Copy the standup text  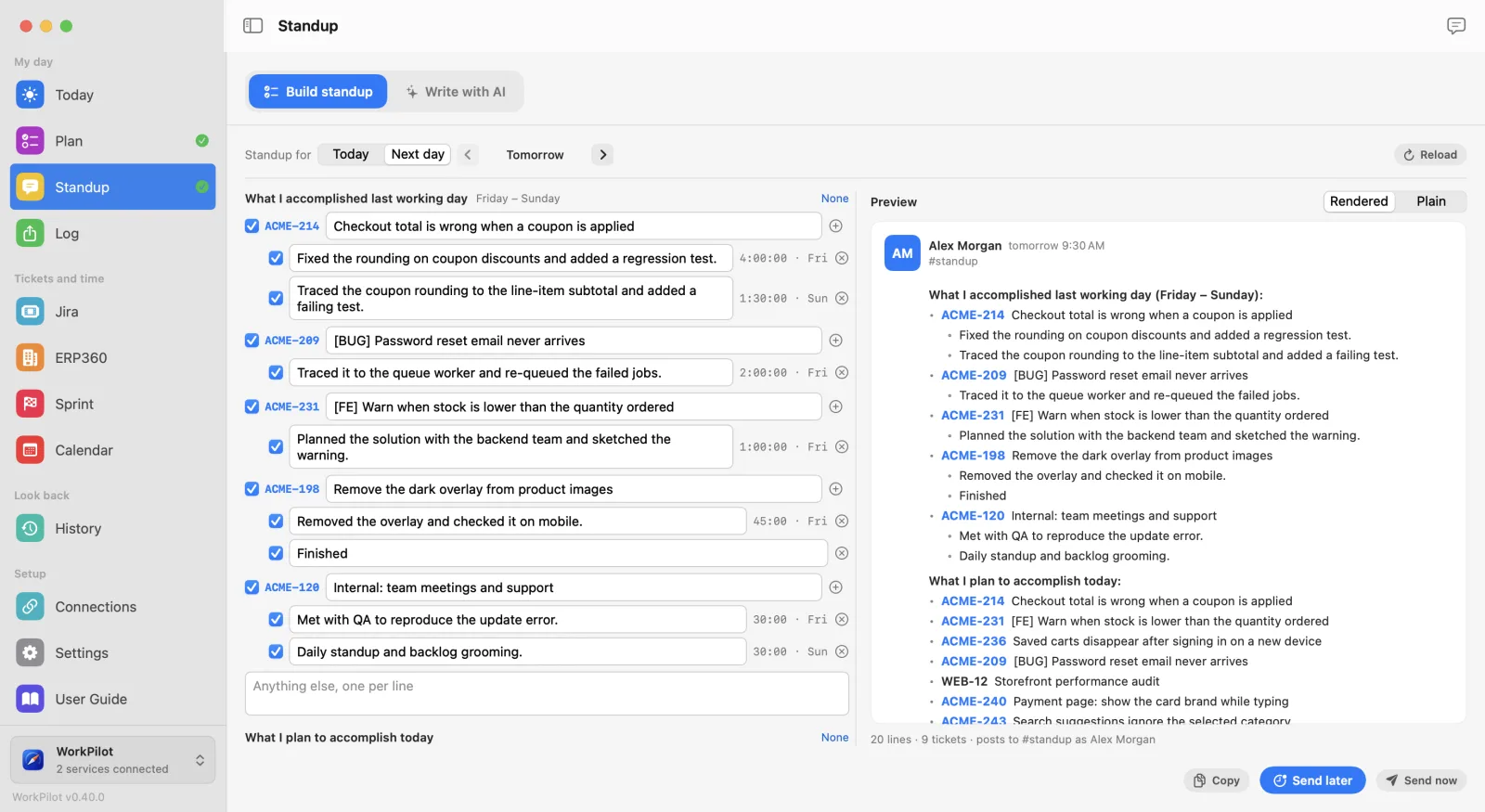(x=1217, y=780)
